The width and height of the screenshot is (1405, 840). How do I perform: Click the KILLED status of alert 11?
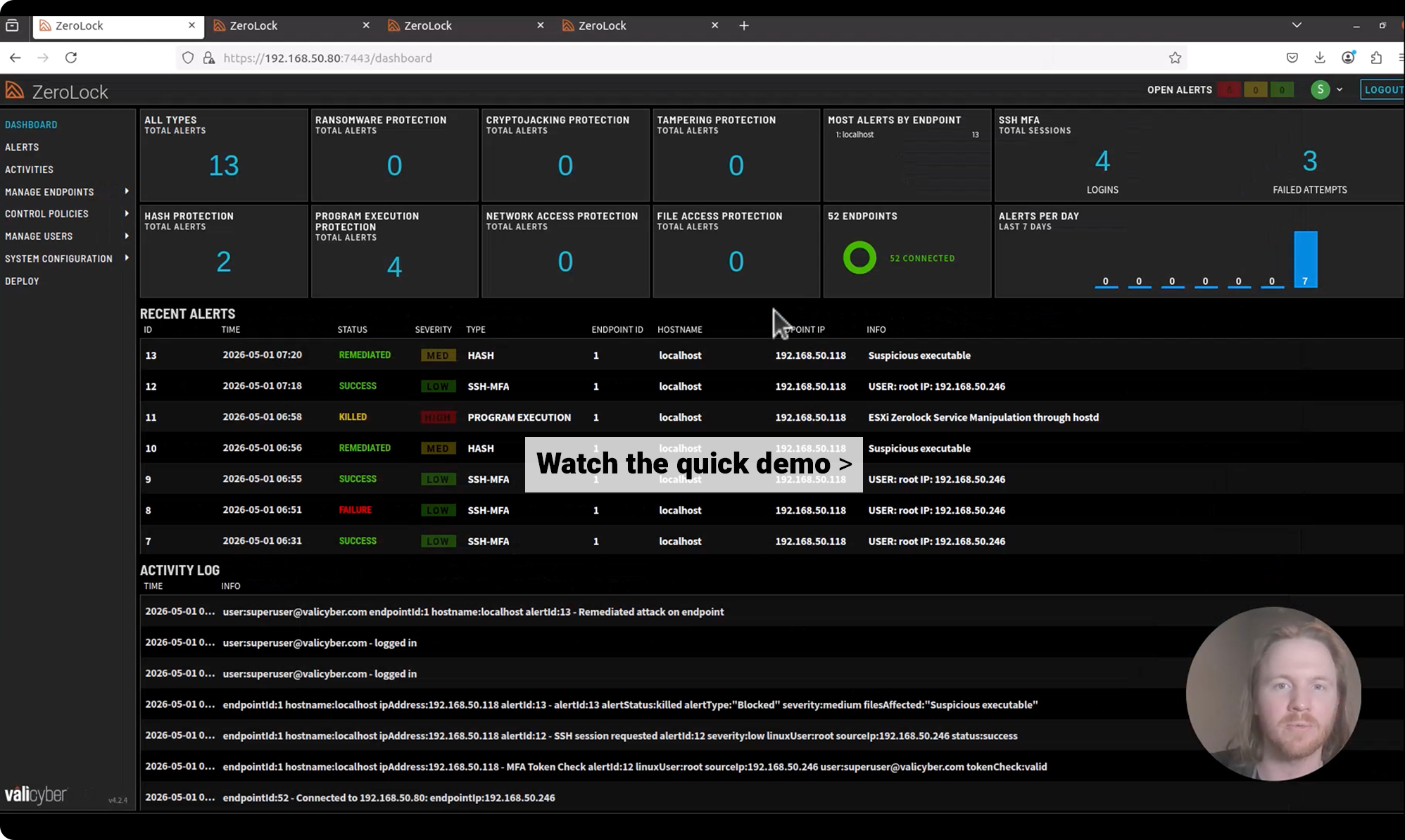coord(353,417)
